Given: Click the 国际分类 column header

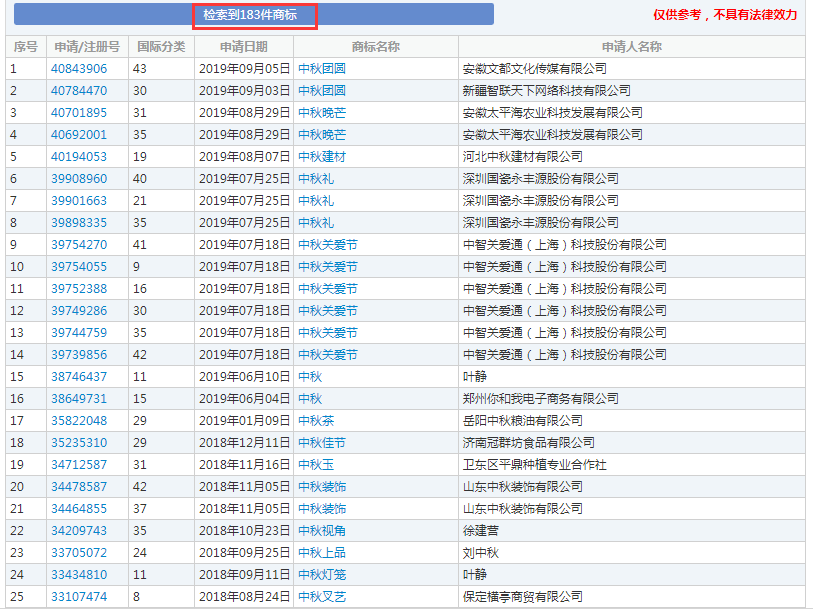Looking at the screenshot, I should pyautogui.click(x=161, y=47).
